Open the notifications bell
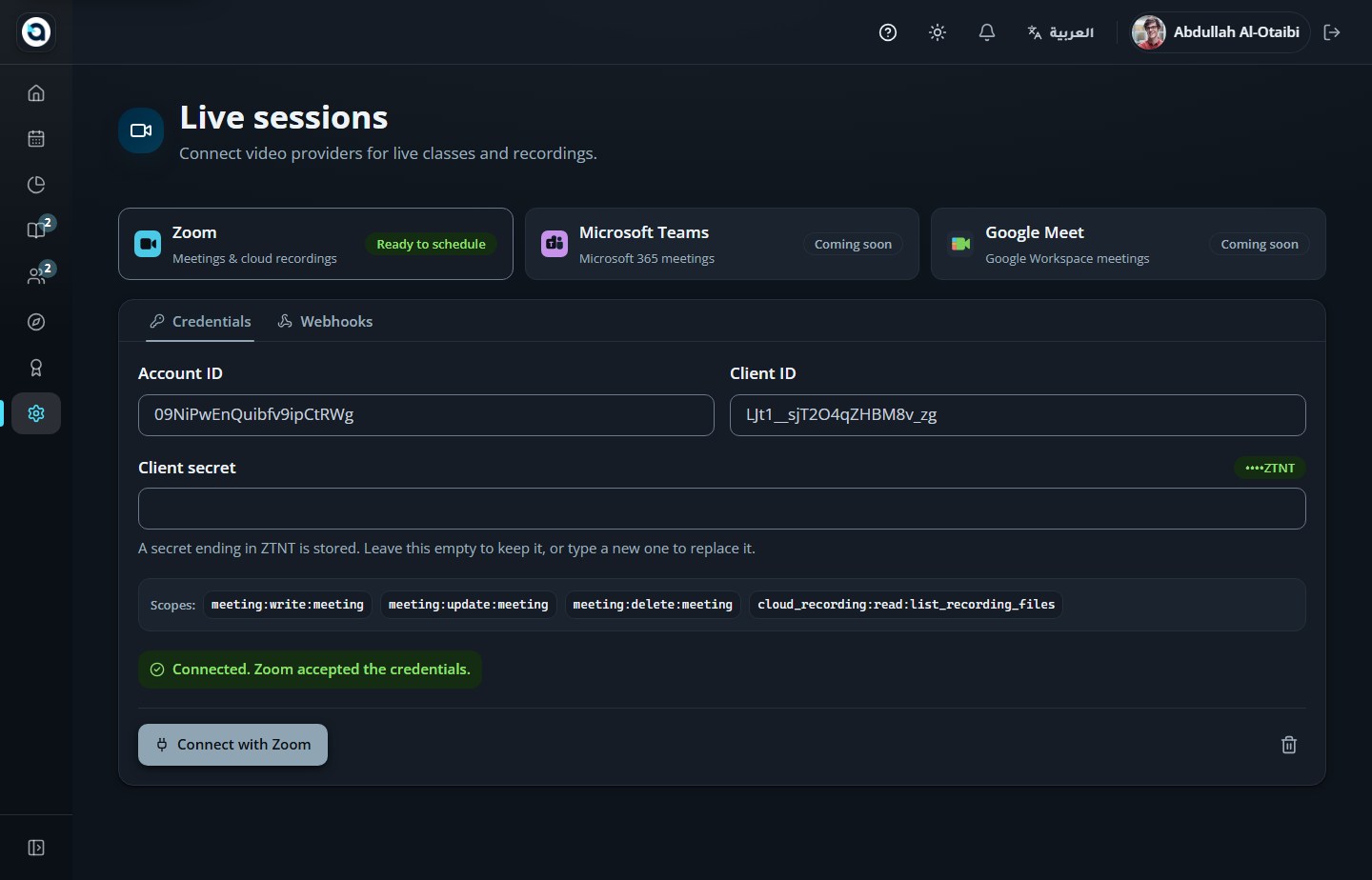The width and height of the screenshot is (1372, 880). coord(987,32)
